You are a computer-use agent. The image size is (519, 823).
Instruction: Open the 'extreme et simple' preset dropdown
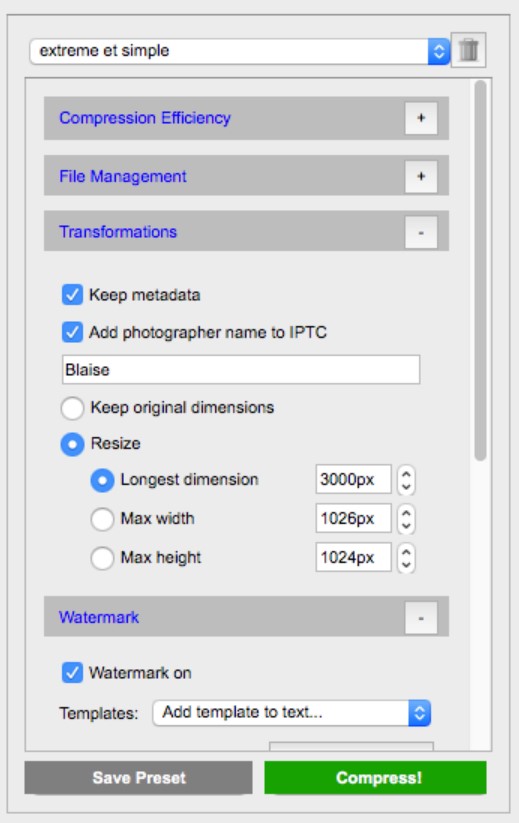tap(240, 51)
